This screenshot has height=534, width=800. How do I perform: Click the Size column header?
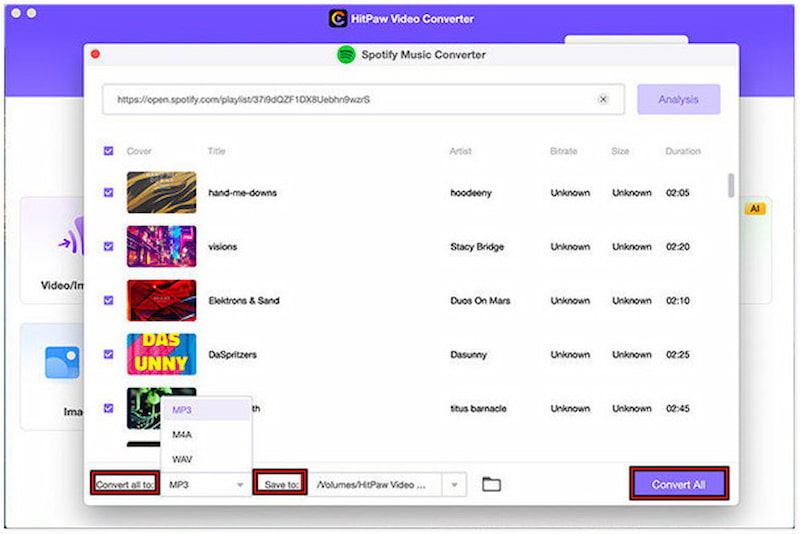pos(620,151)
